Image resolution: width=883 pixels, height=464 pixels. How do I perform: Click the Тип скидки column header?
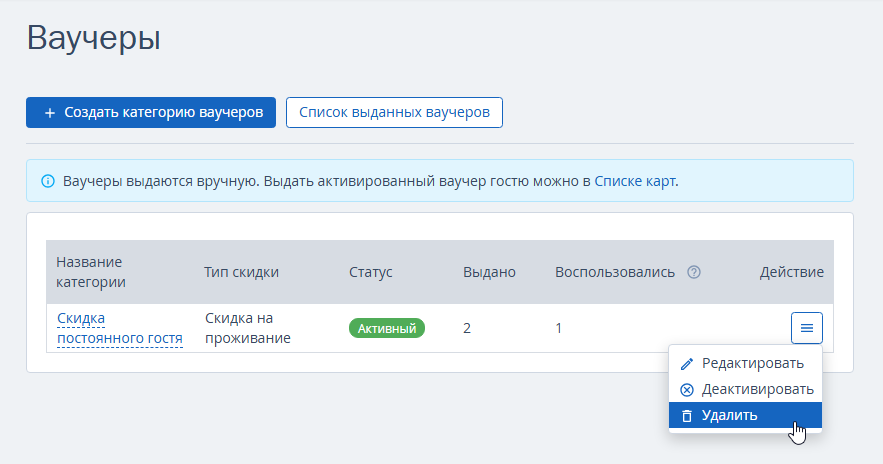coord(241,272)
